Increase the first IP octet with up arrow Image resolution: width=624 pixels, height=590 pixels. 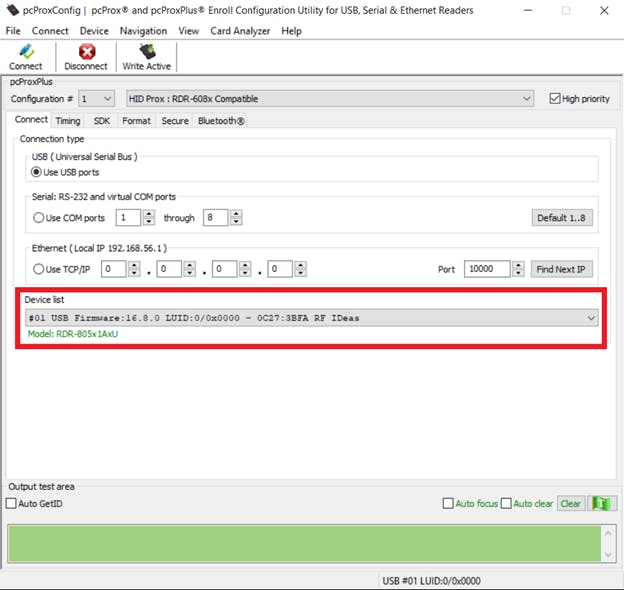(x=134, y=265)
